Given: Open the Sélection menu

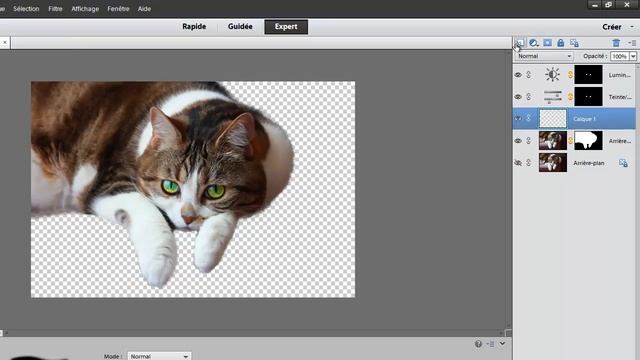Looking at the screenshot, I should click(x=26, y=9).
